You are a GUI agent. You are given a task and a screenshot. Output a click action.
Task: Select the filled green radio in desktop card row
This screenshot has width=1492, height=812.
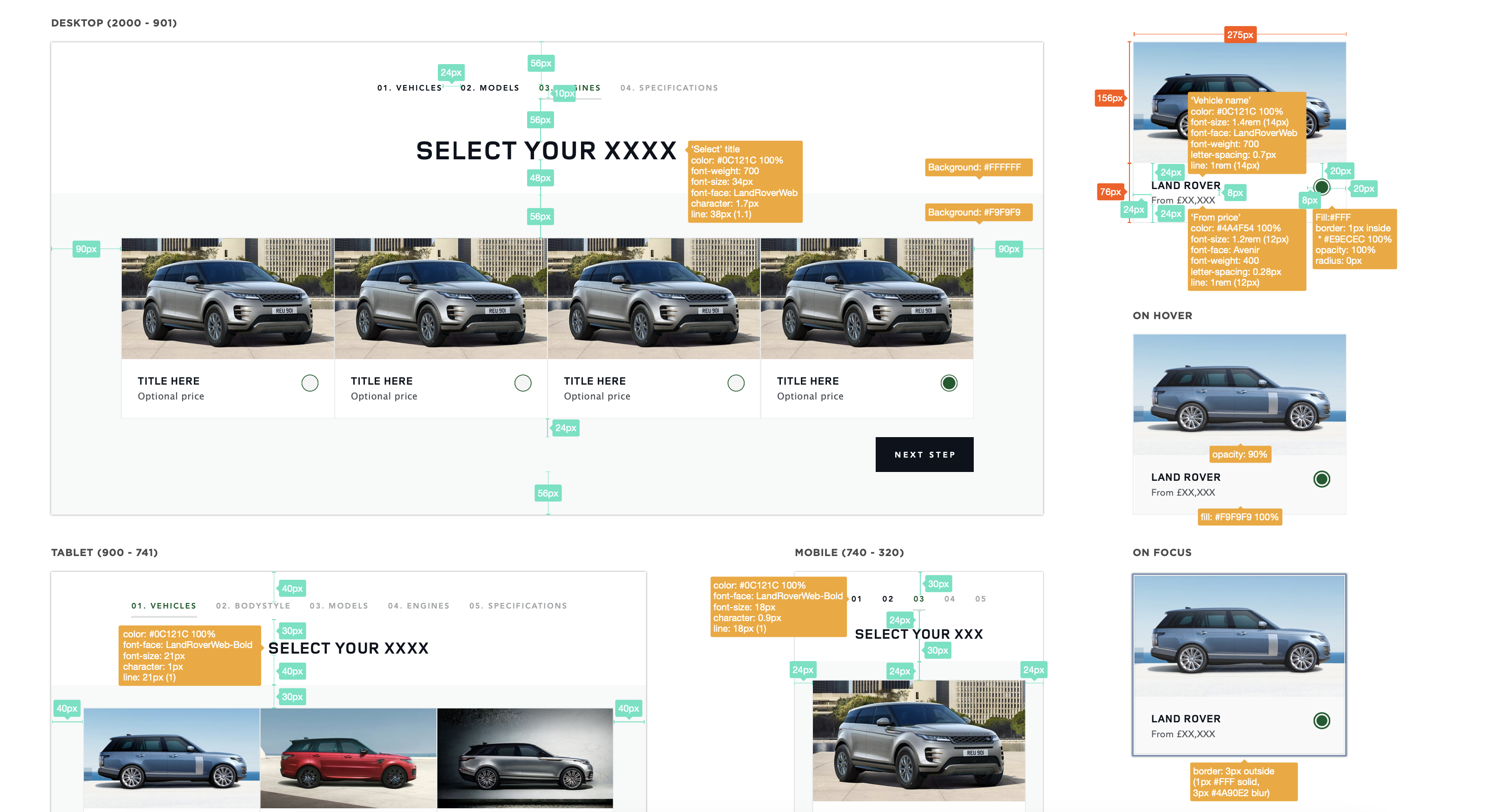tap(949, 383)
